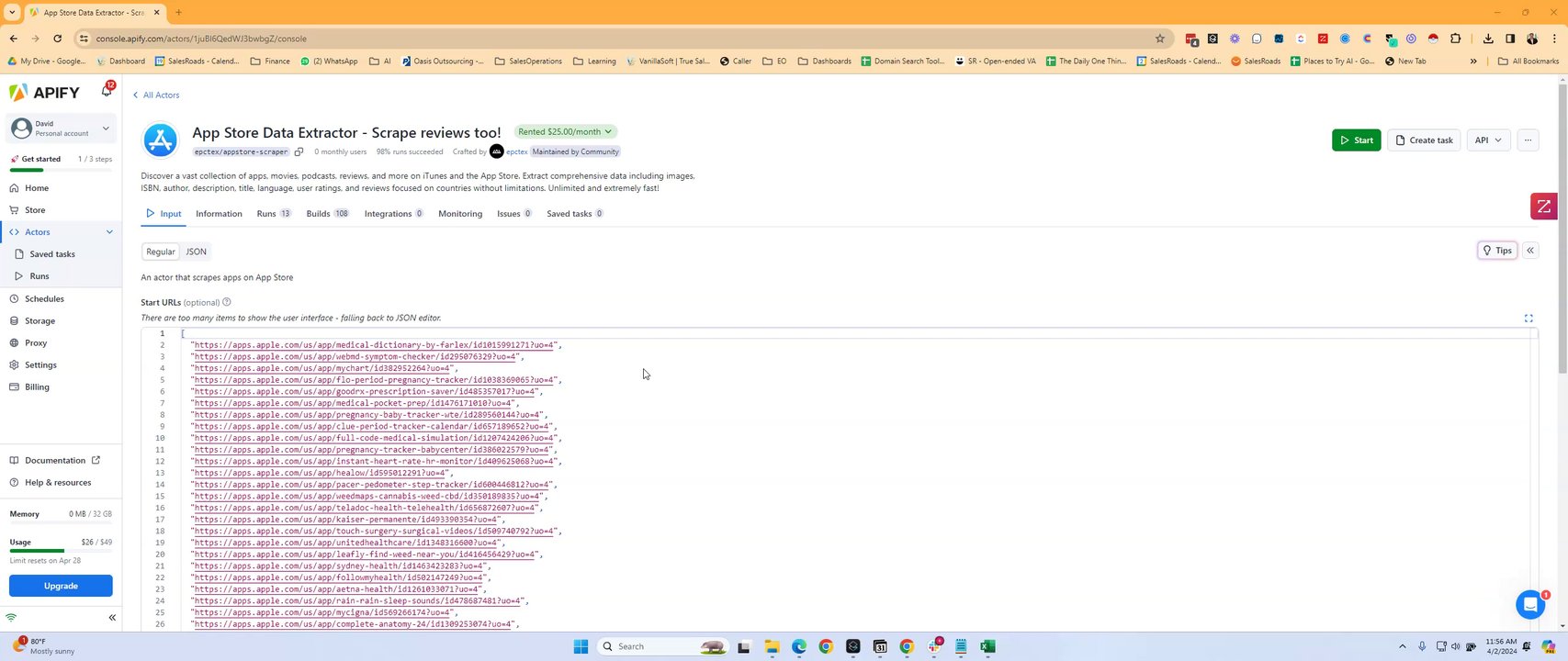Open Billing in the sidebar
Image resolution: width=1568 pixels, height=661 pixels.
pos(37,387)
